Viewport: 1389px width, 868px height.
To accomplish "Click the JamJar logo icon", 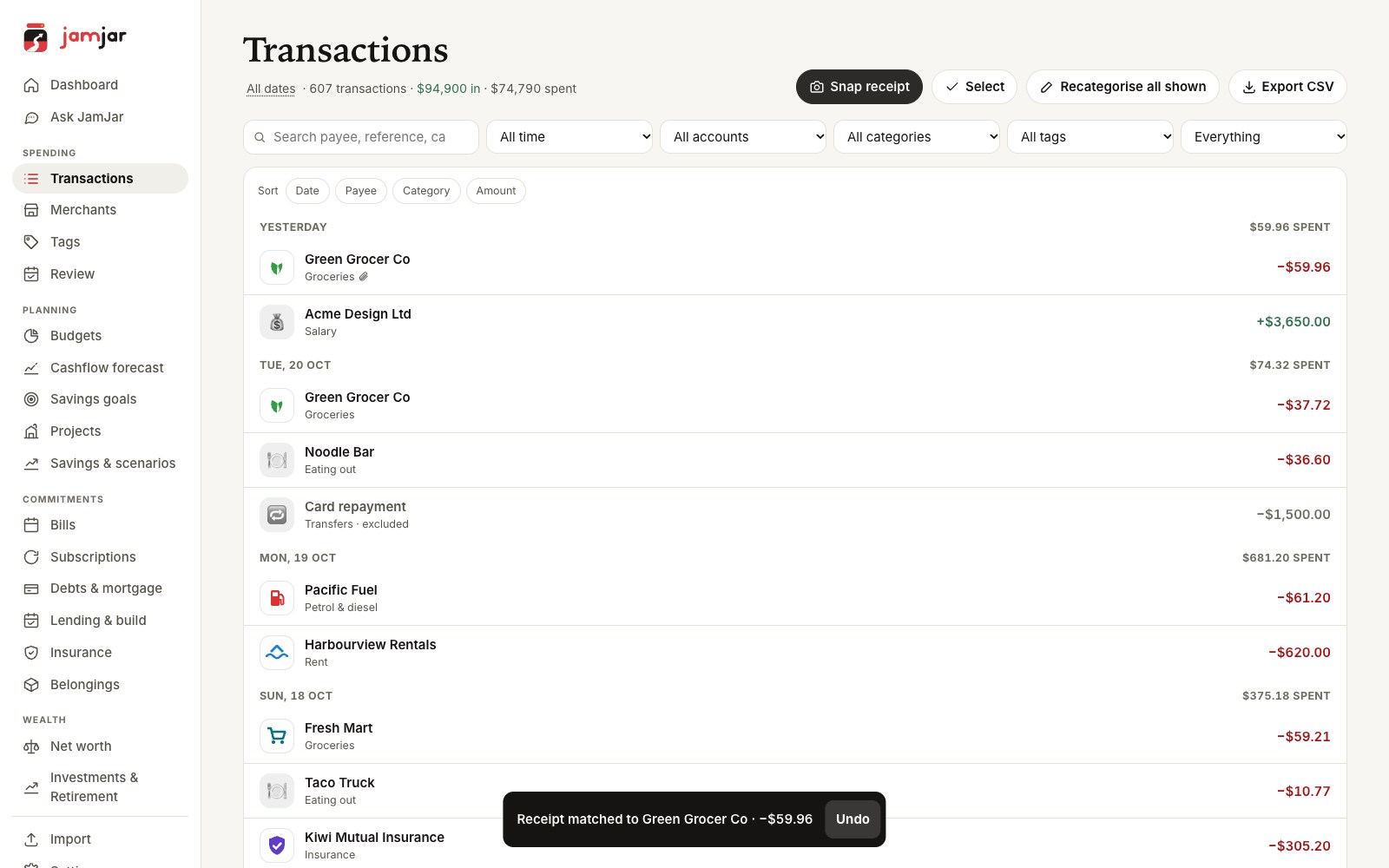I will coord(36,37).
